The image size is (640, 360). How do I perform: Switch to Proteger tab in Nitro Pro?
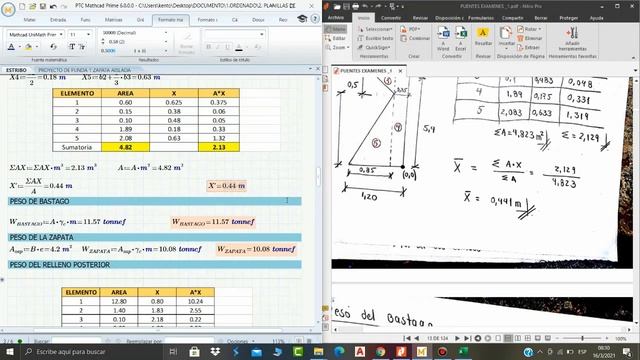(569, 18)
